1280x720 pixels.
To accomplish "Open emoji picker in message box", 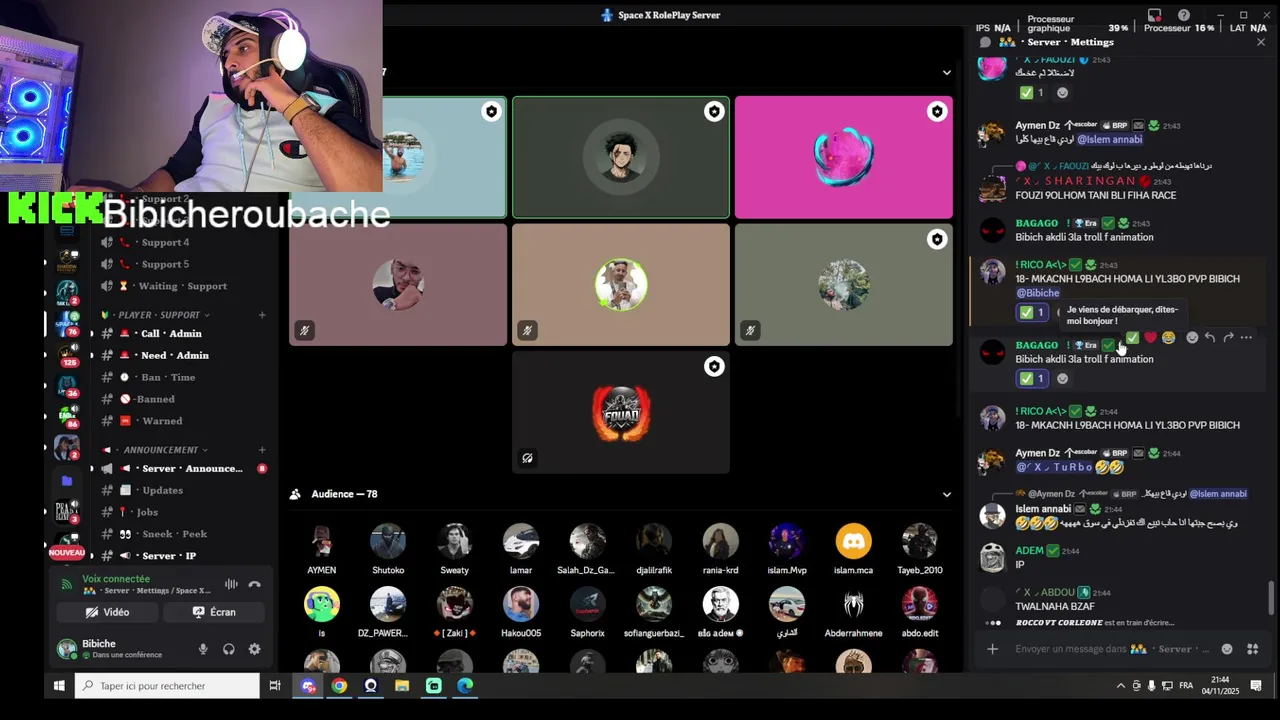I will click(x=1227, y=649).
